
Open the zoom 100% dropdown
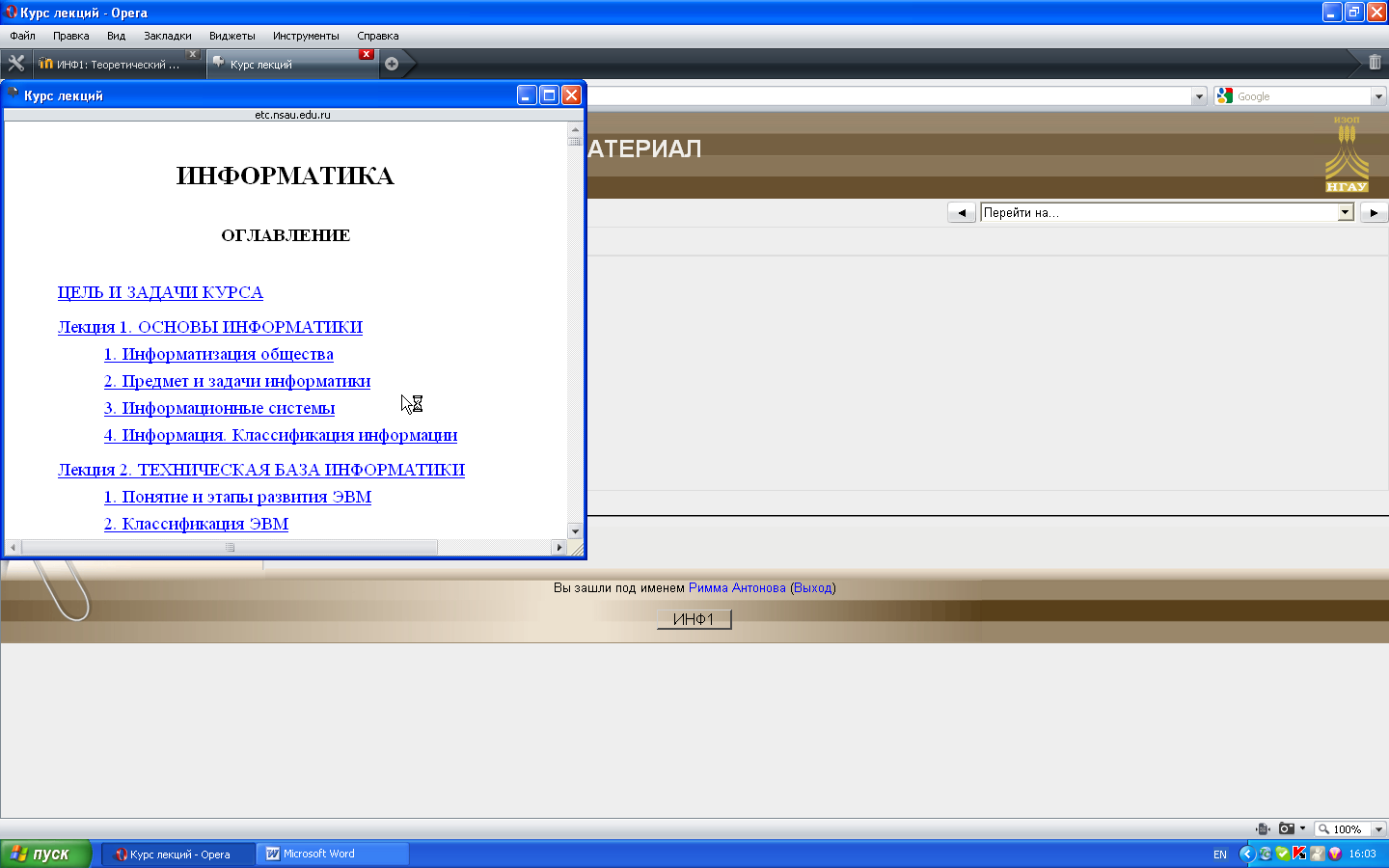tap(1378, 828)
